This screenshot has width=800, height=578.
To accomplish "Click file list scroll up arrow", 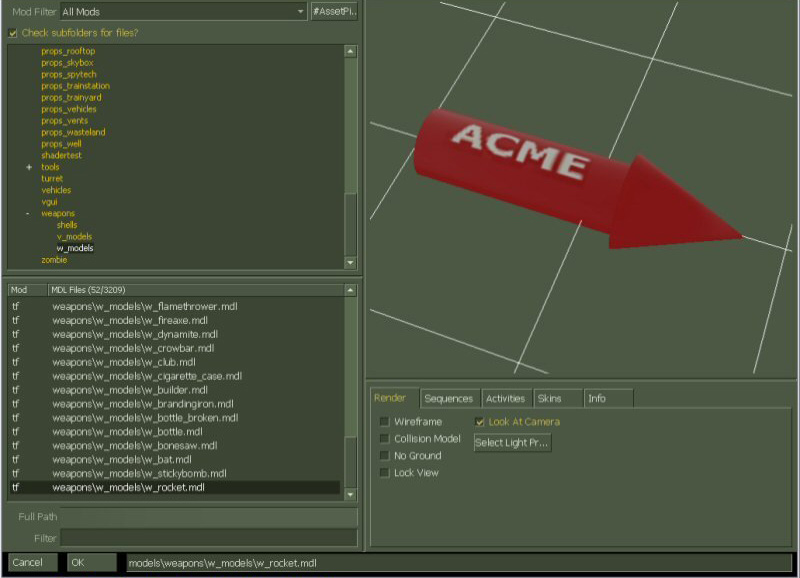I will click(x=350, y=290).
